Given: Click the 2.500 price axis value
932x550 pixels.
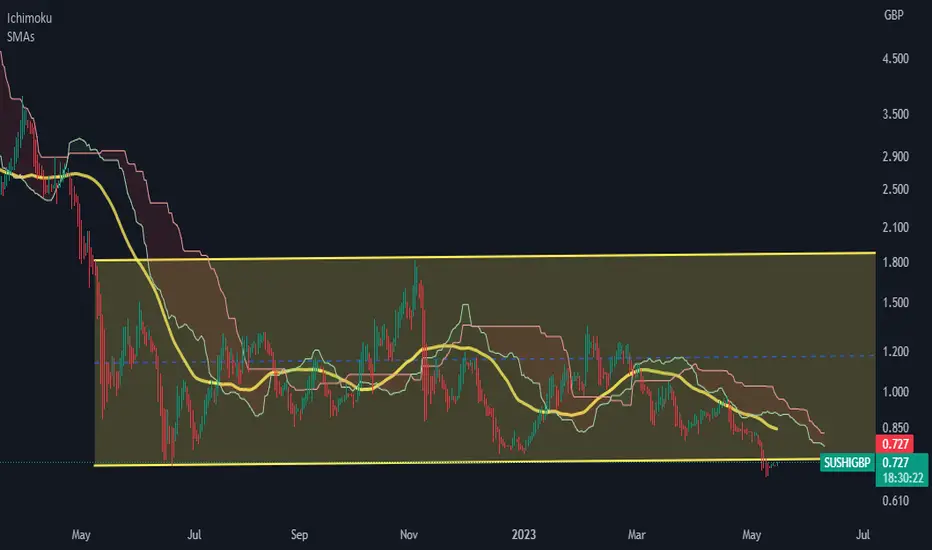Looking at the screenshot, I should point(895,189).
